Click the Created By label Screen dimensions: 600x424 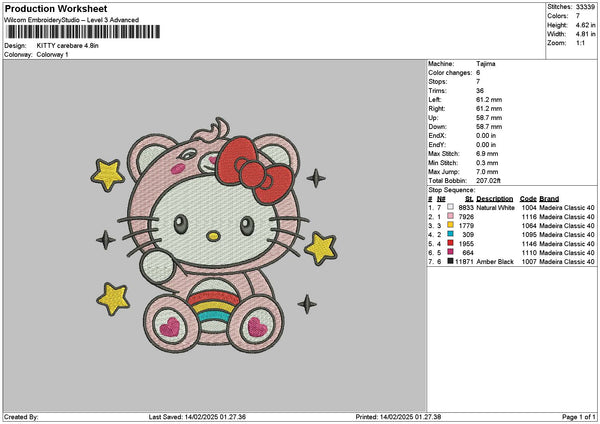[x=21, y=417]
